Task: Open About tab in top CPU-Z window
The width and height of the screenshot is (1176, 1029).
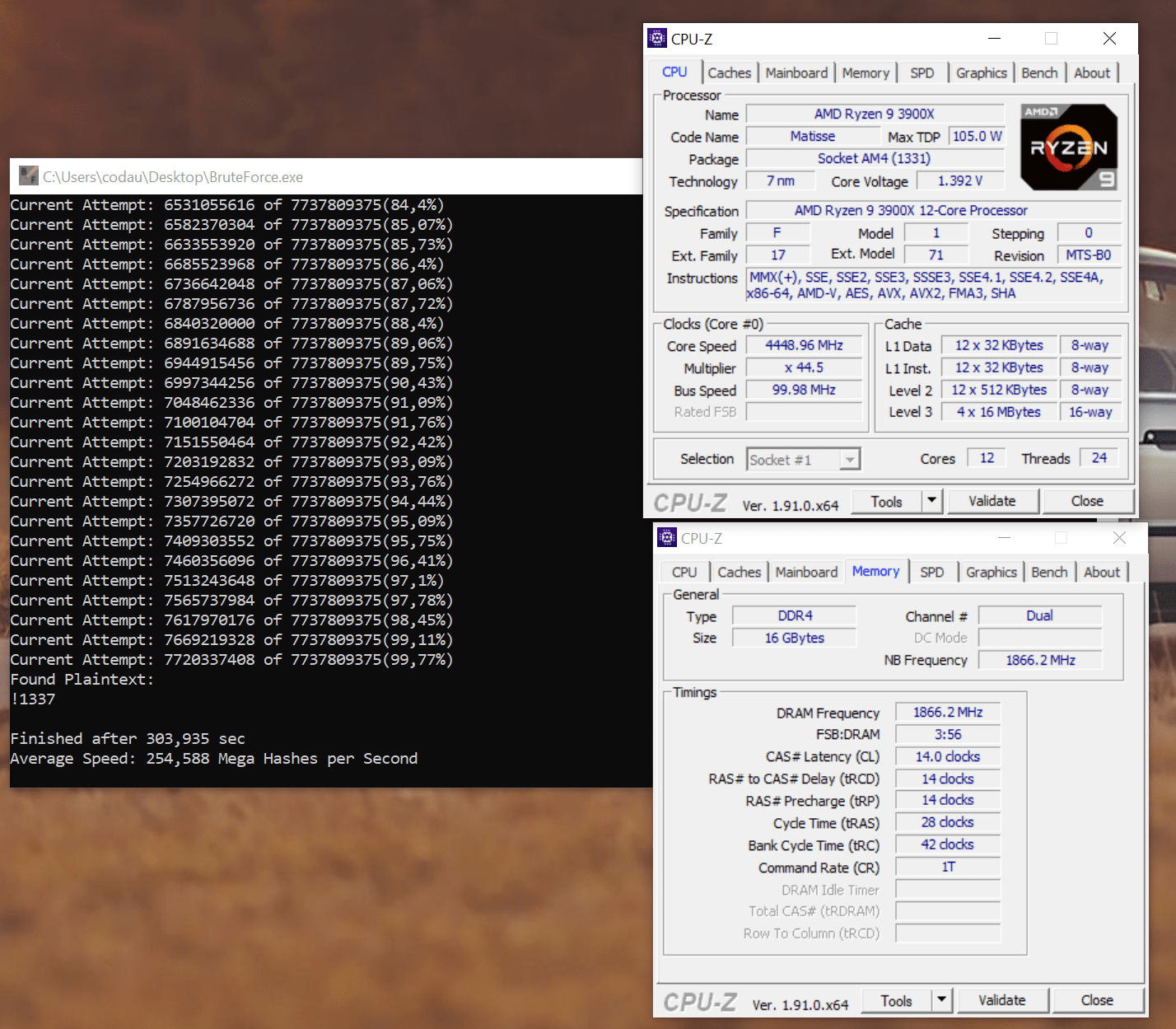Action: [1092, 72]
